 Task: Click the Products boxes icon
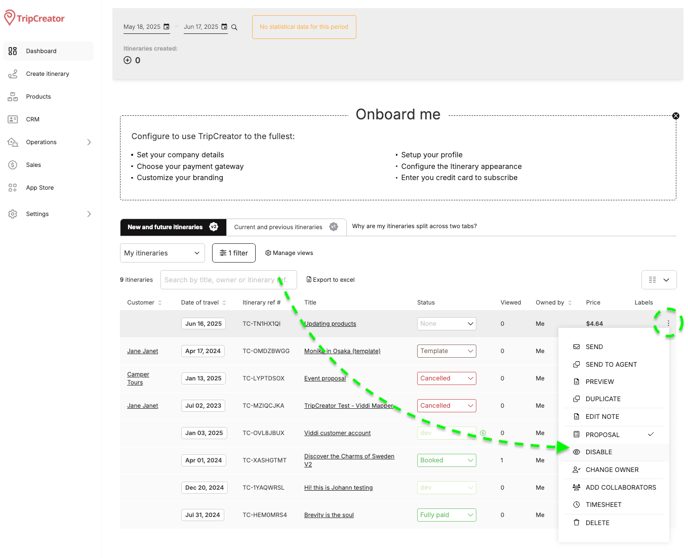[13, 97]
